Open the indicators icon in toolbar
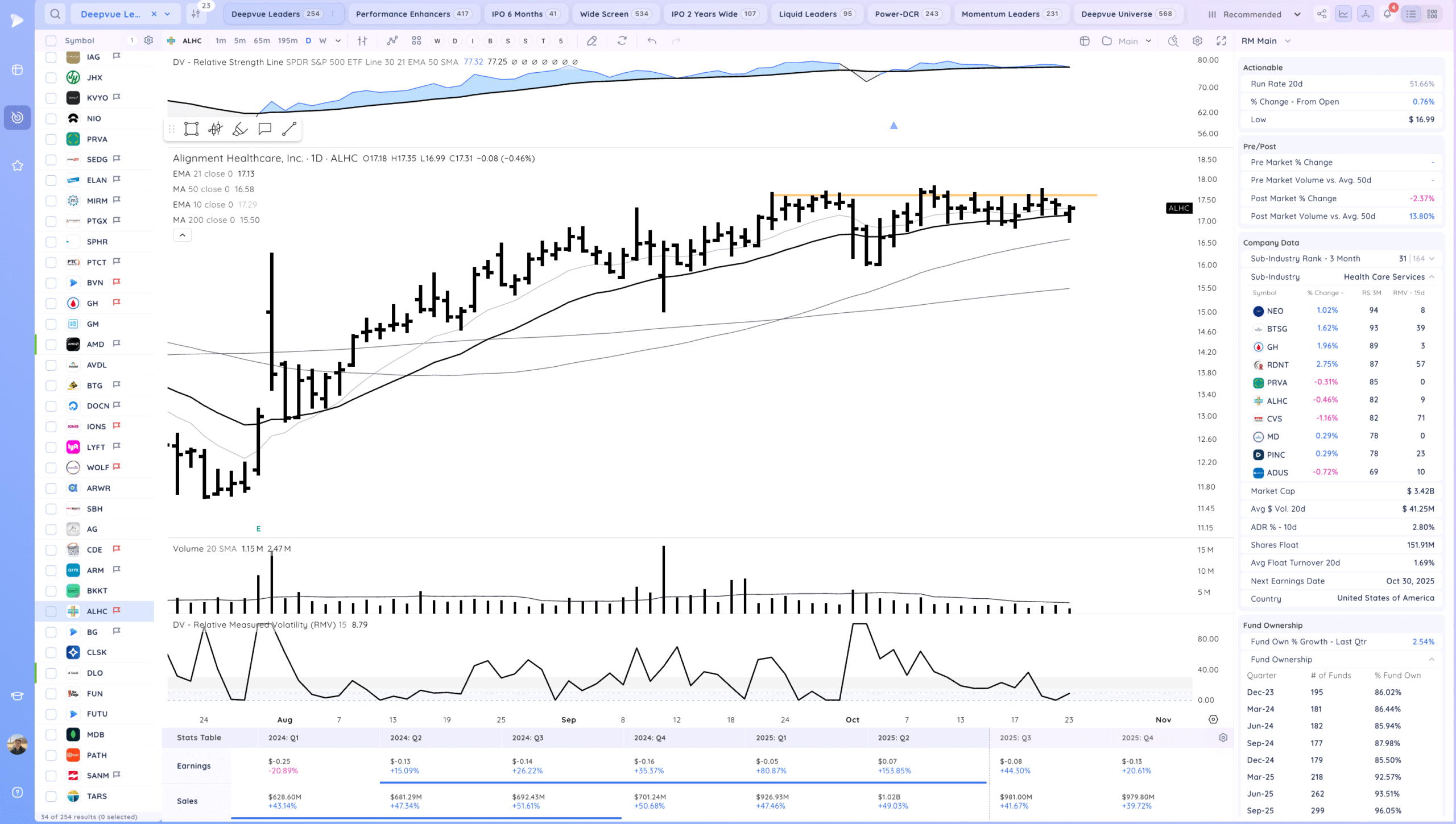 point(392,41)
